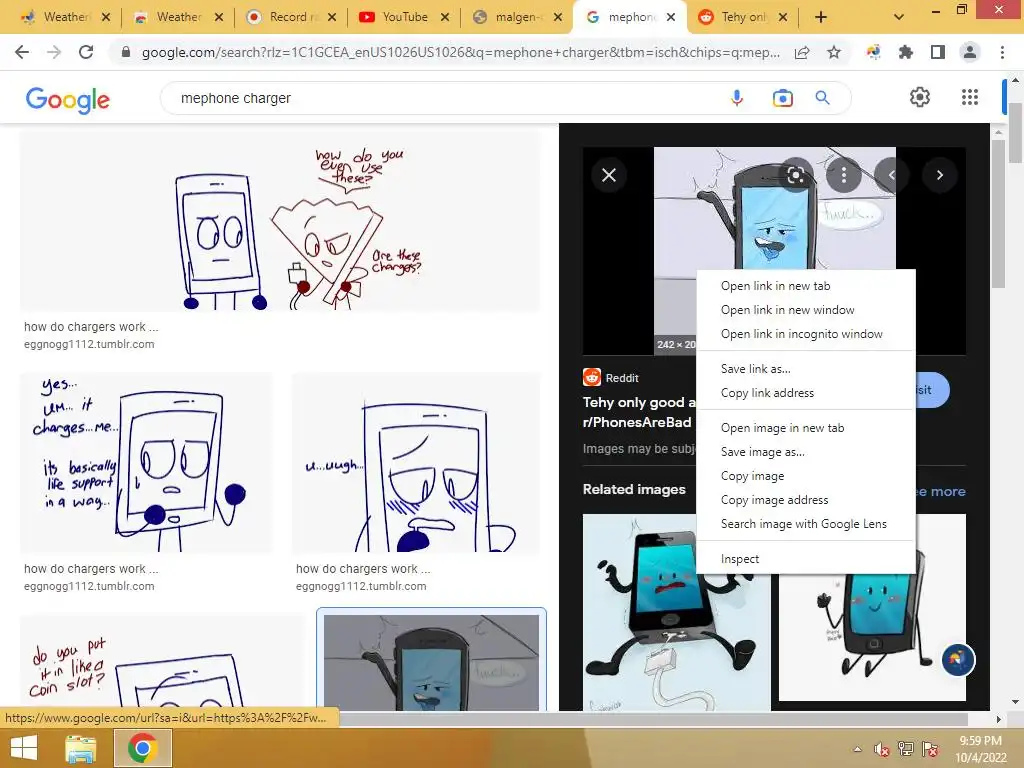Click the Google Lens icon on preview image
1024x768 pixels.
(795, 175)
